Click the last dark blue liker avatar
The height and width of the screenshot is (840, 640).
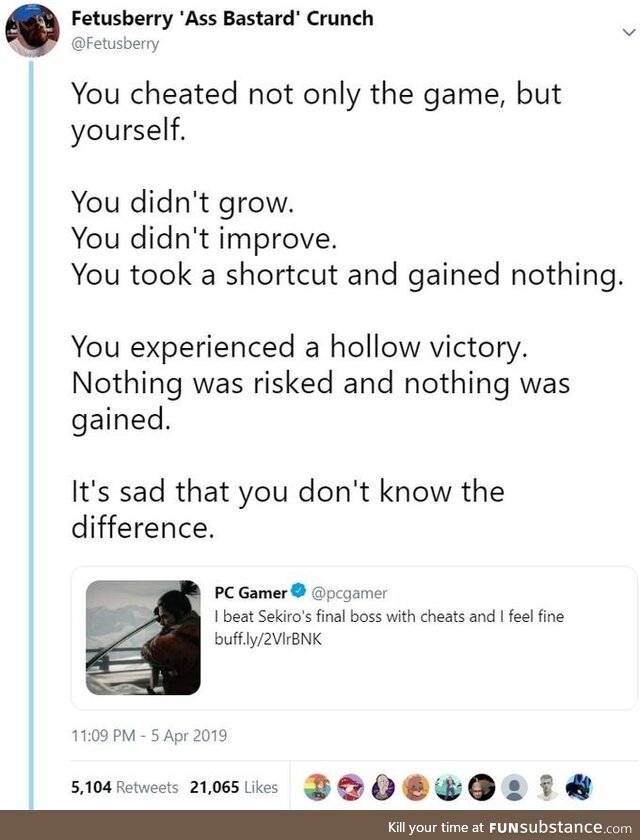point(578,787)
